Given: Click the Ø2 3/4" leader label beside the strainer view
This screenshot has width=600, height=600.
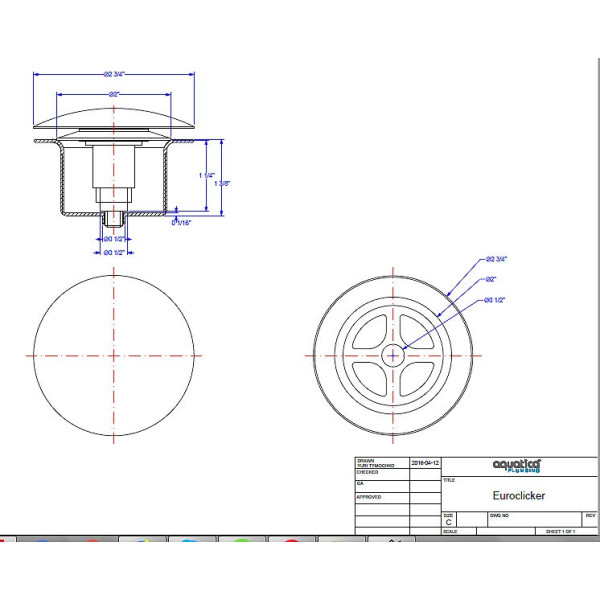Looking at the screenshot, I should click(496, 259).
